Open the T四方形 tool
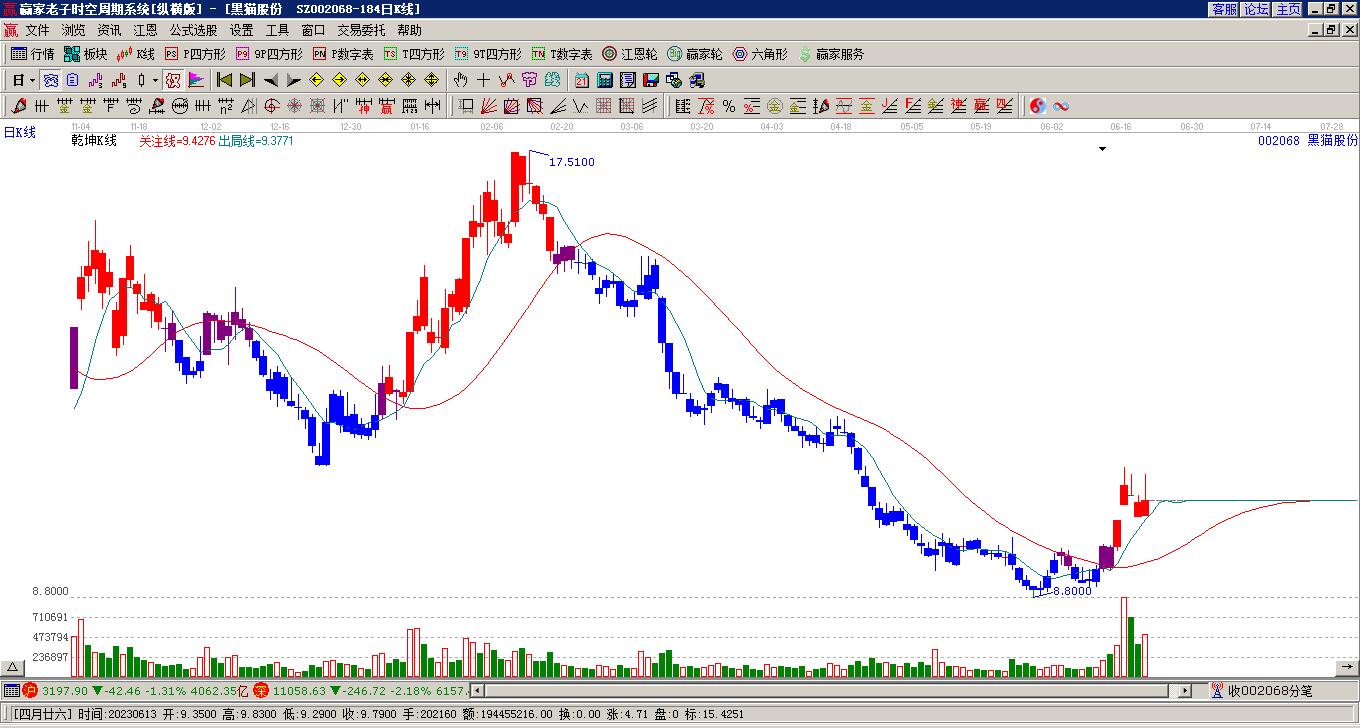This screenshot has width=1360, height=728. coord(414,54)
